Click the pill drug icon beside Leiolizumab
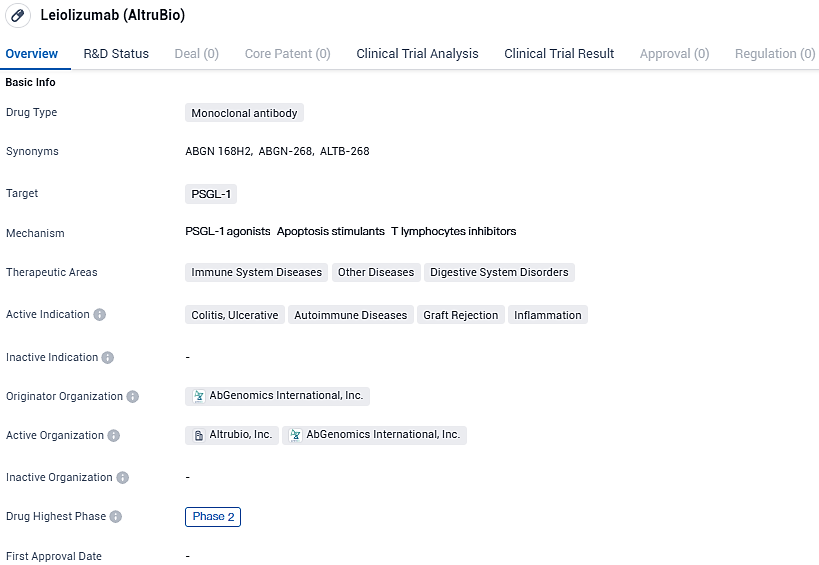 tap(18, 16)
